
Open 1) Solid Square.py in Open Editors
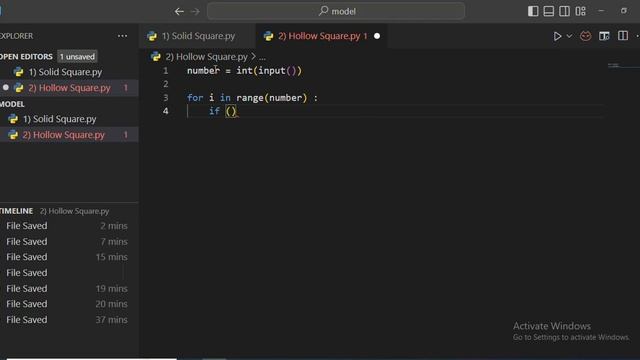65,72
